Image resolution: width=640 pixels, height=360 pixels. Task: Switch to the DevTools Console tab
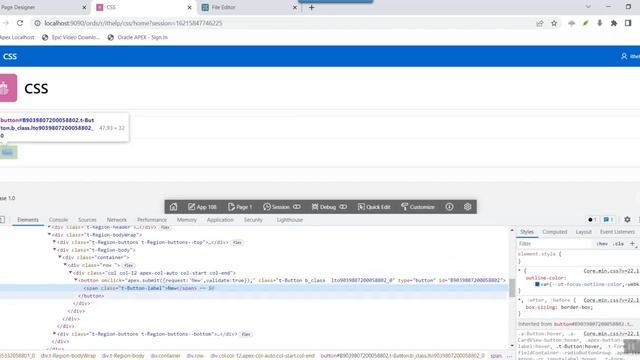[58, 220]
